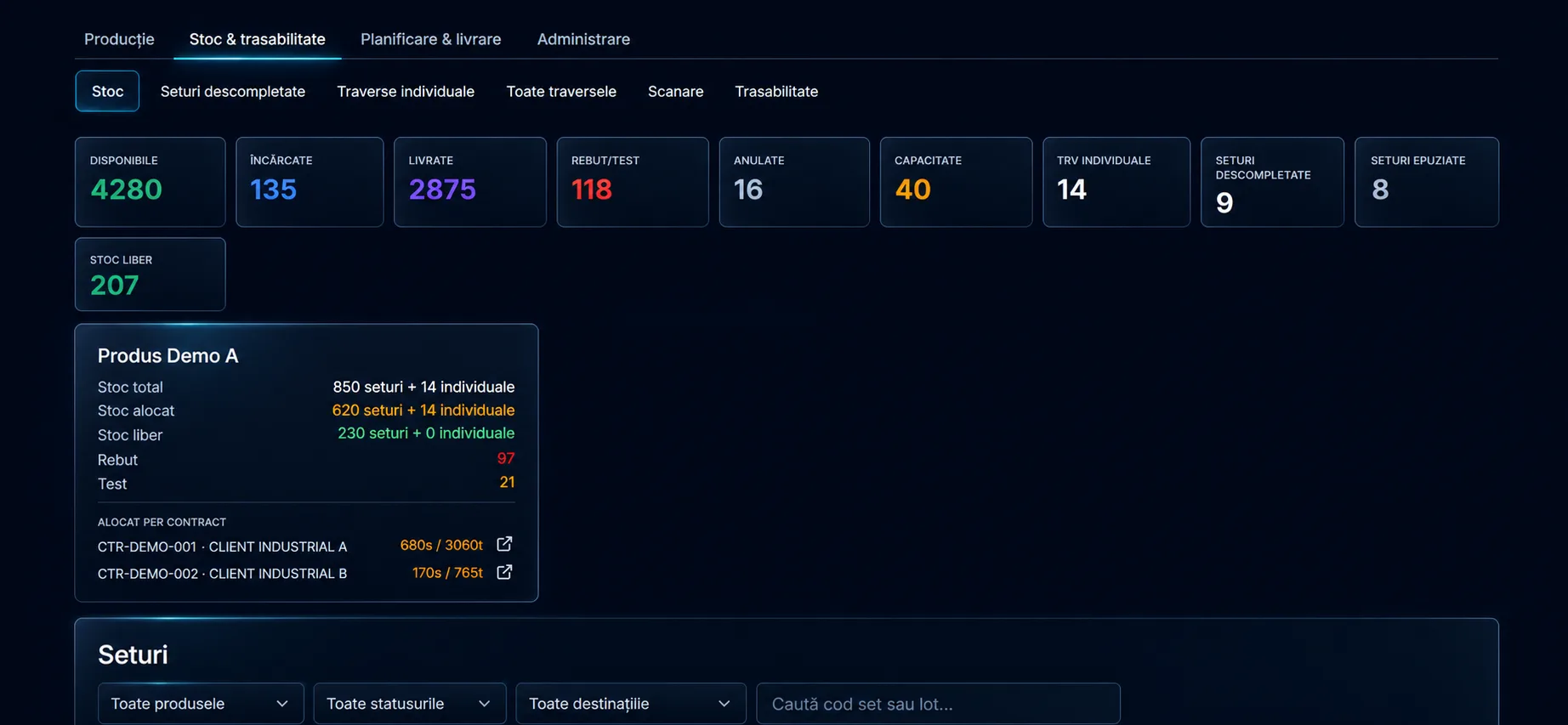Go to the Administrare tab
This screenshot has width=1568, height=725.
(583, 39)
